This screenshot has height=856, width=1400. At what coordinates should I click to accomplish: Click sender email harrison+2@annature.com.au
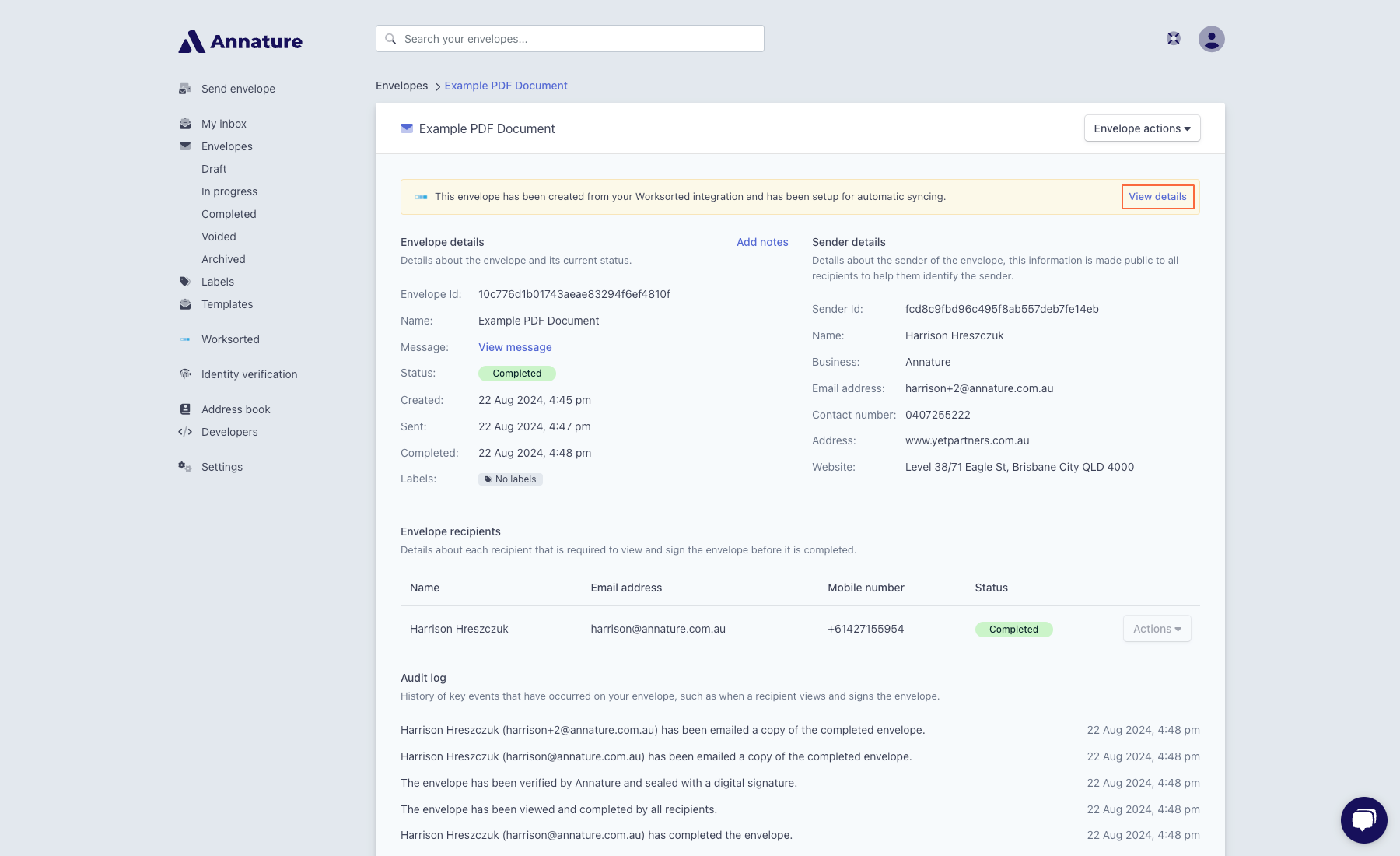(979, 388)
